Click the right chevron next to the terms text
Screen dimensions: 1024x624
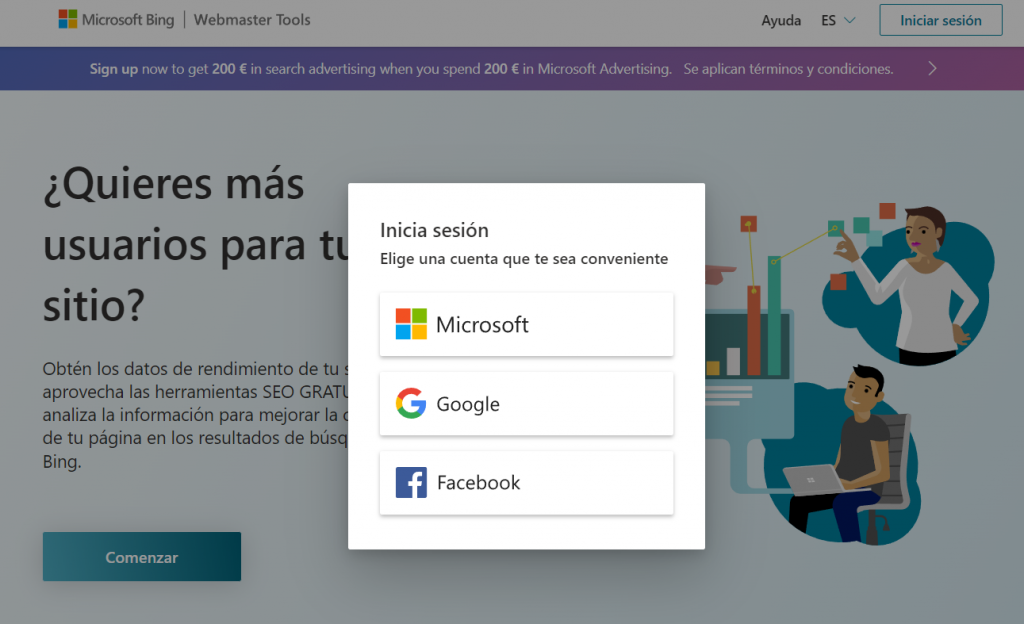[931, 68]
